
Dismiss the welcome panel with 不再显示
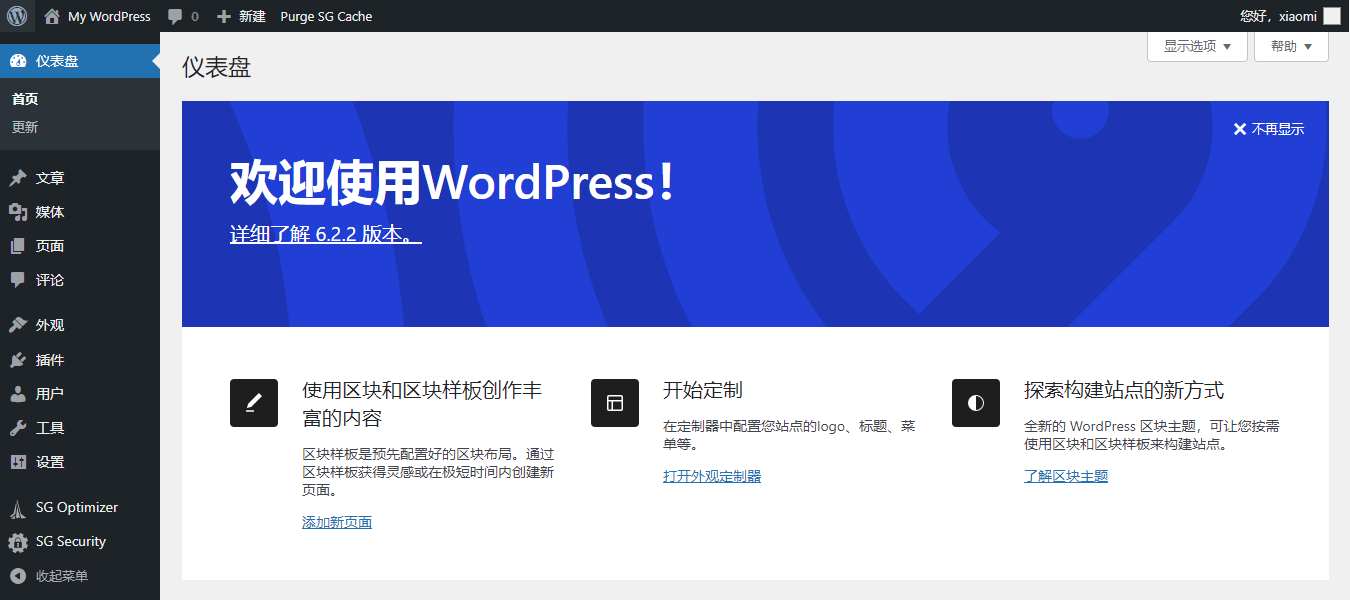coord(1268,128)
